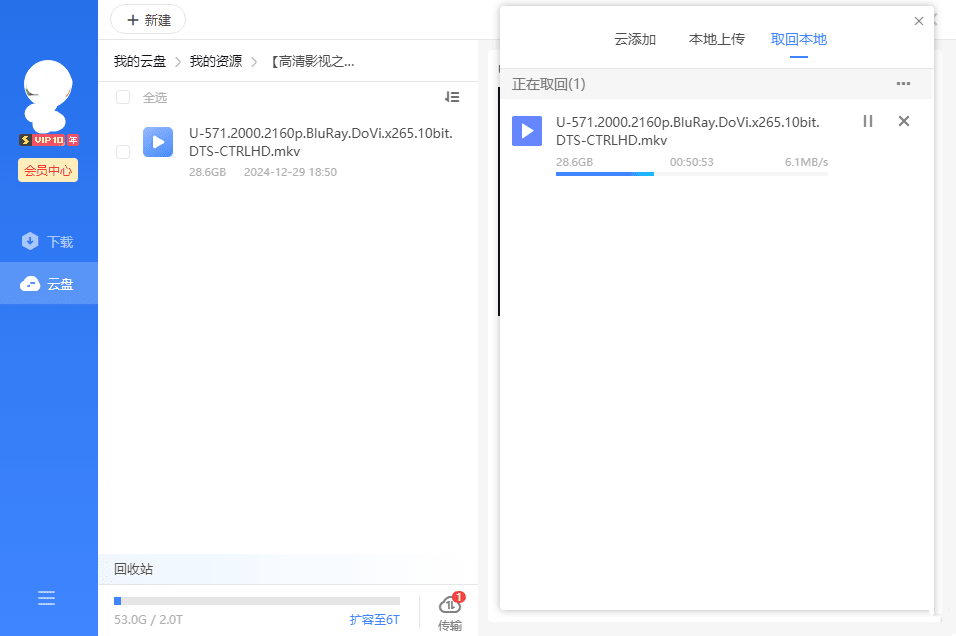The height and width of the screenshot is (636, 956).
Task: Switch to the 云添加 tab
Action: [x=635, y=40]
